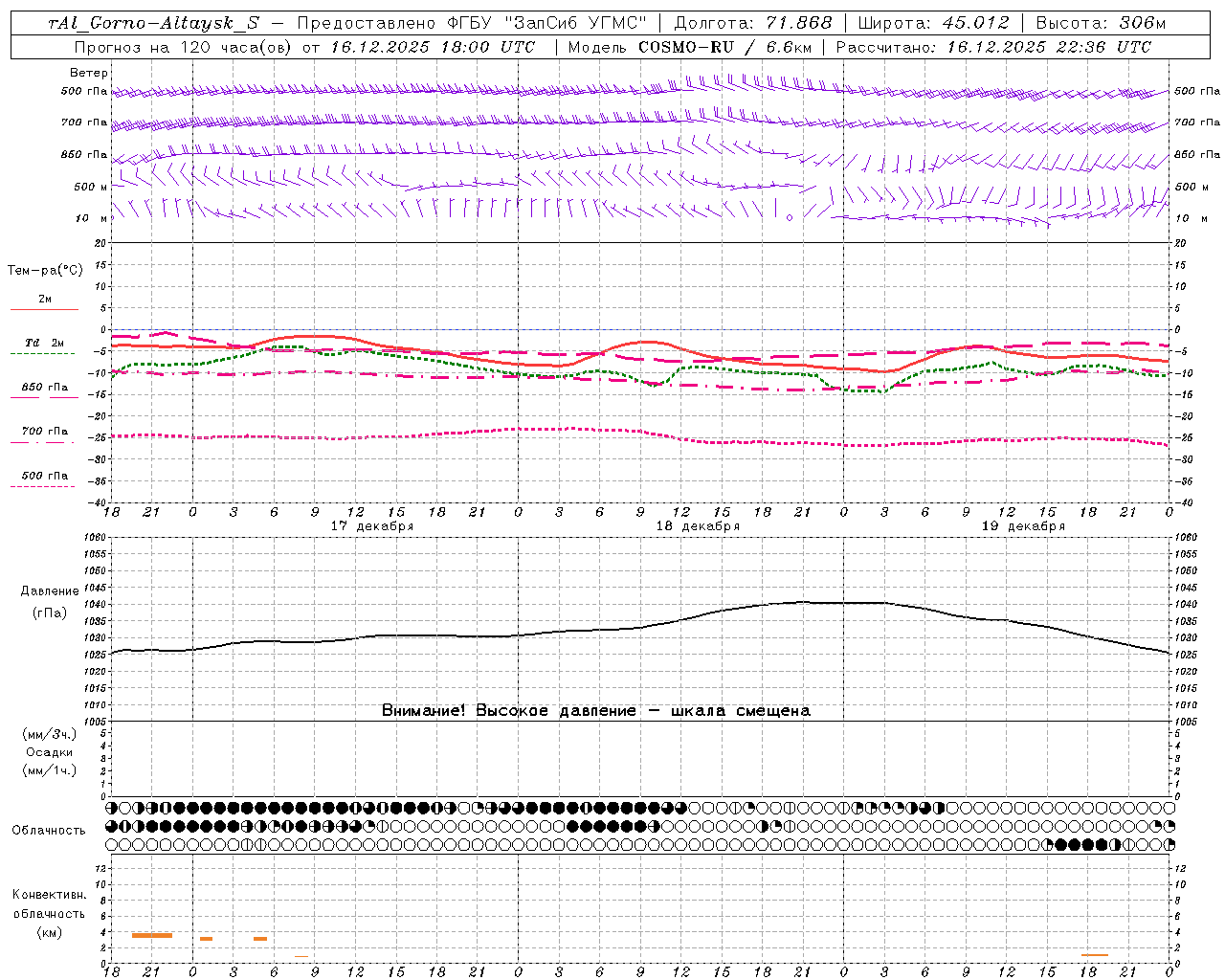Screen dimensions: 1225x980
Task: Click the black pressure curve at its peak
Action: pos(804,602)
